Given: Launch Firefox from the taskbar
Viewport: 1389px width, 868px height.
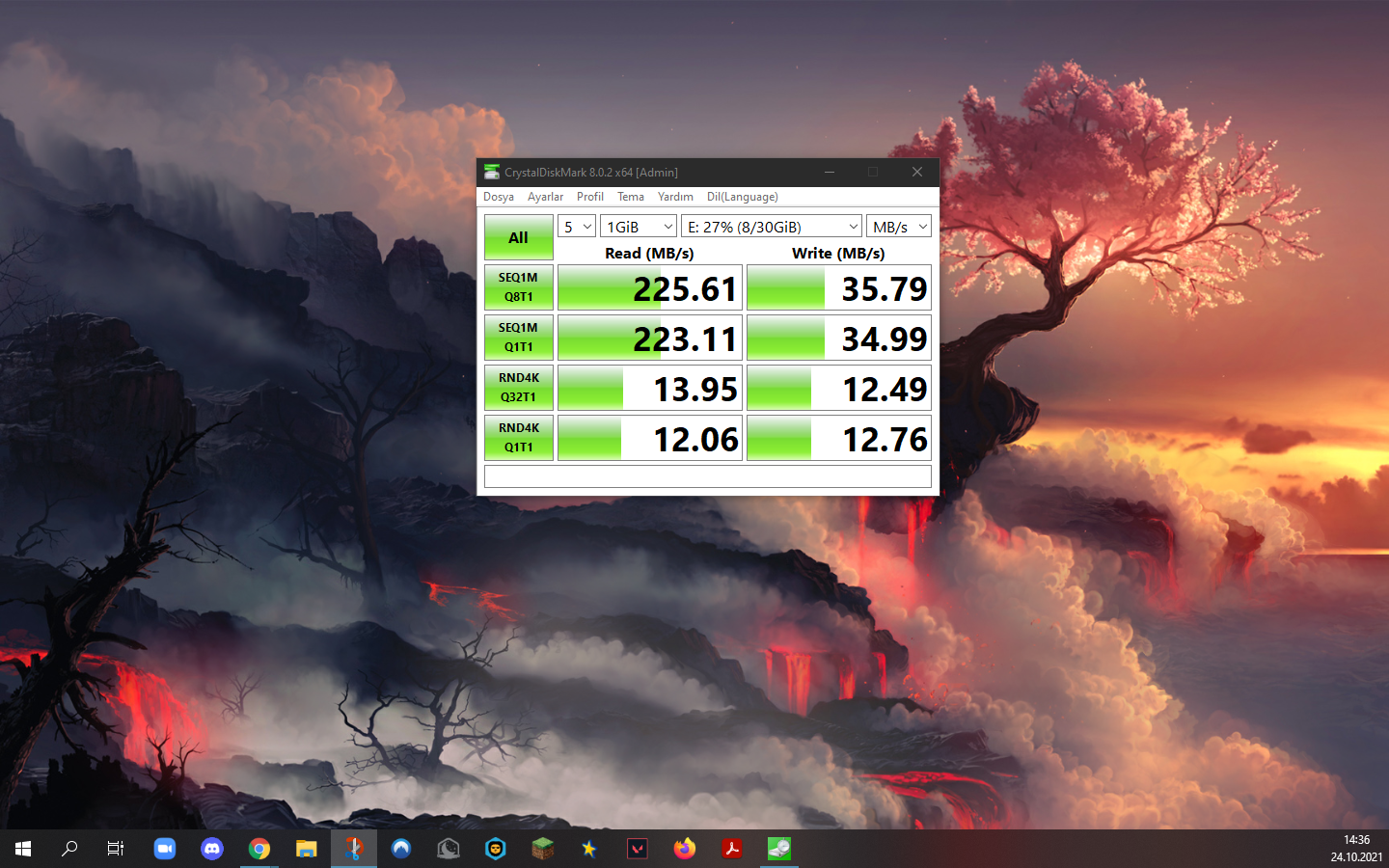Looking at the screenshot, I should [685, 849].
